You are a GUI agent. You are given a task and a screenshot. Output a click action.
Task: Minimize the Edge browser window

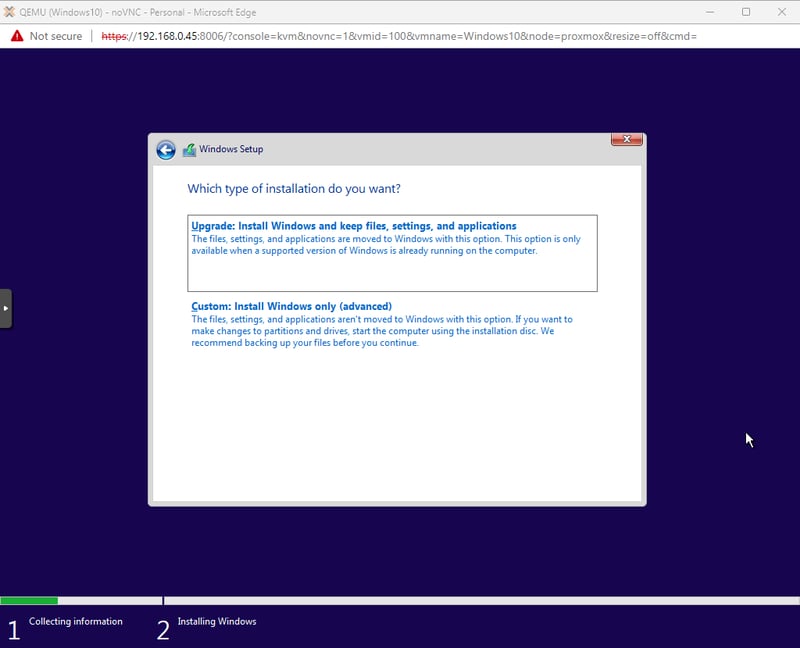tap(708, 11)
